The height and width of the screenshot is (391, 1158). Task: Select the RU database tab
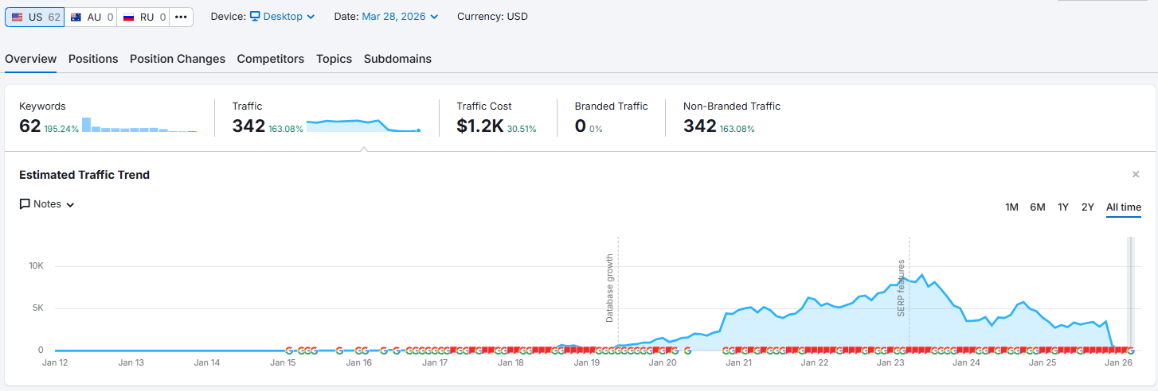[143, 17]
